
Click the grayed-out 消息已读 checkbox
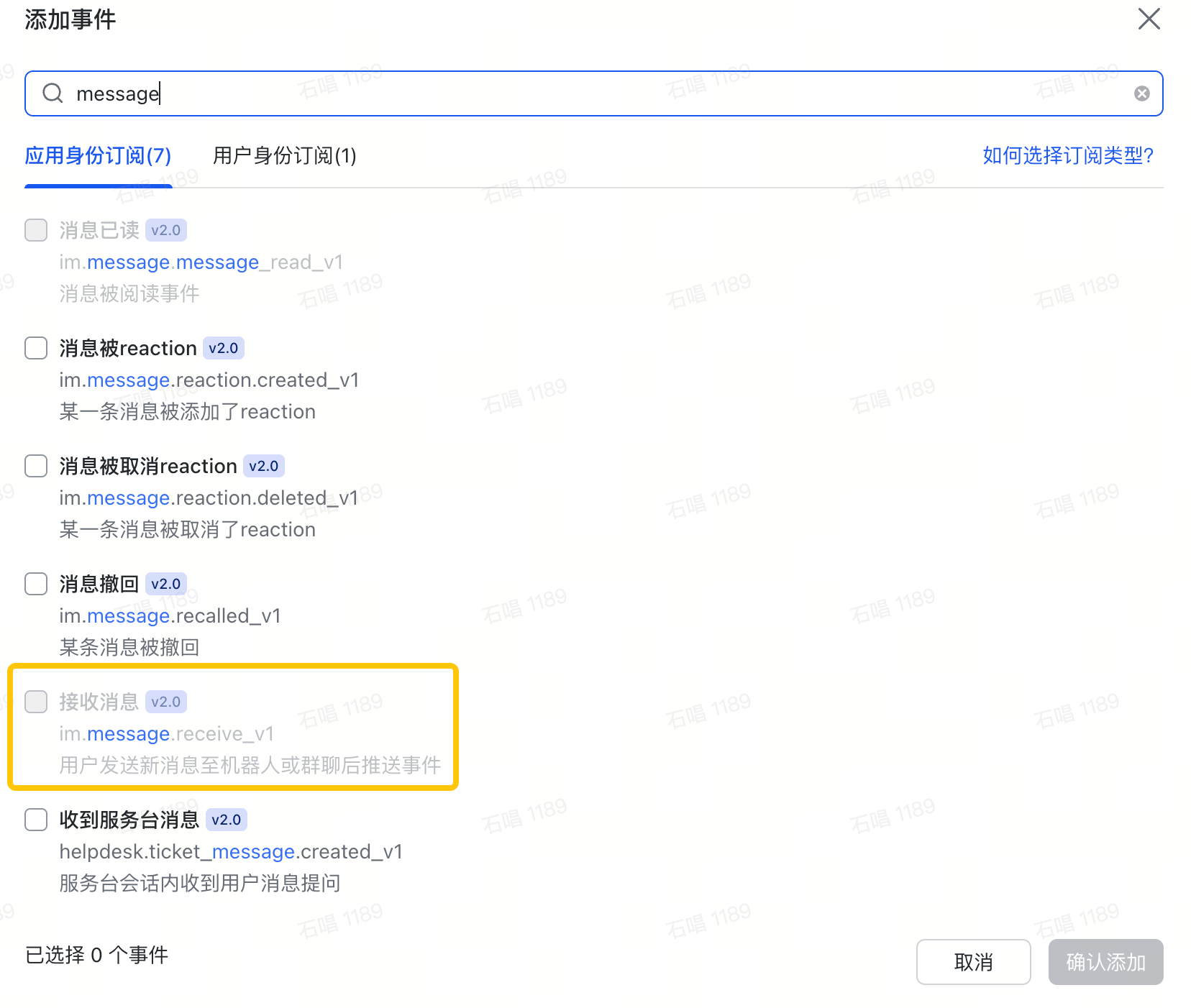[35, 229]
